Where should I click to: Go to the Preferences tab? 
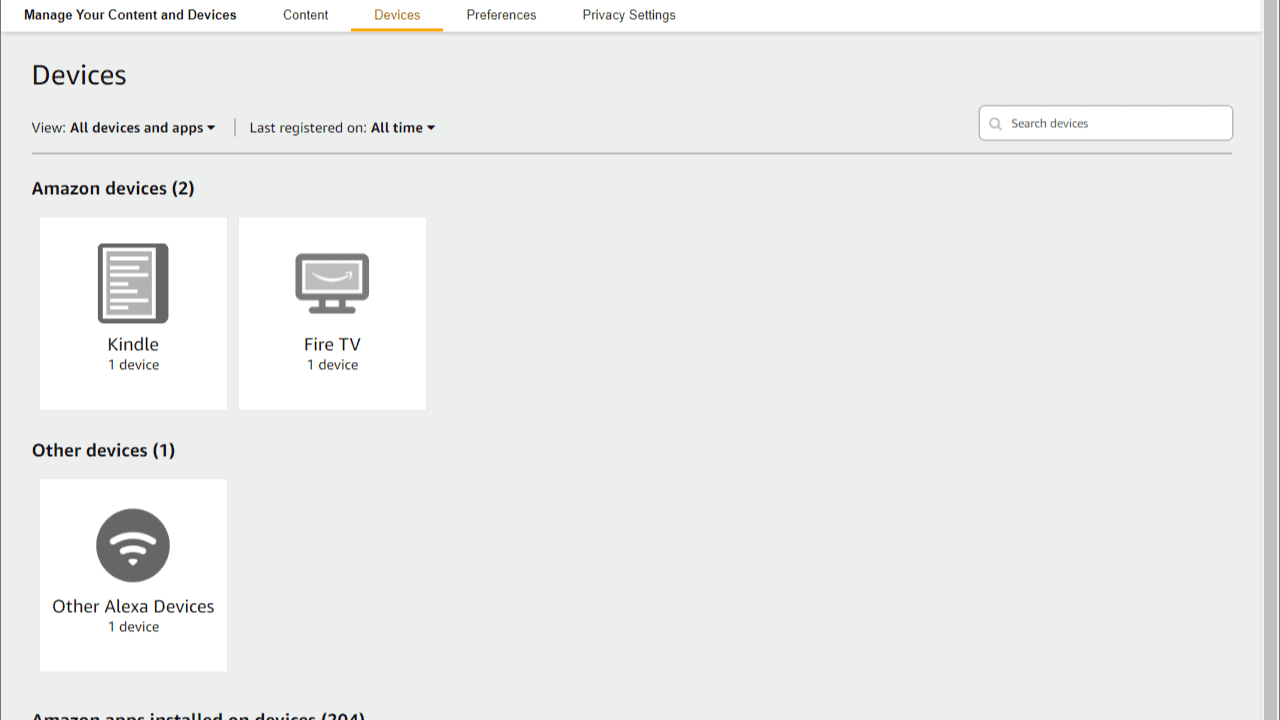(x=501, y=15)
